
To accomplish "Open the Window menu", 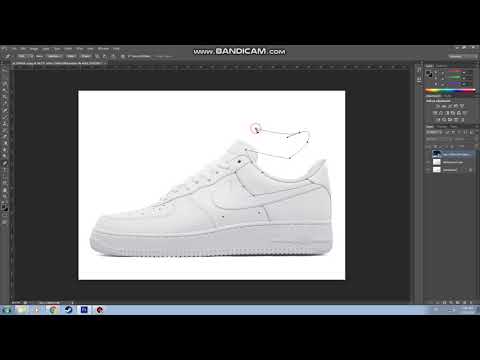I will click(x=103, y=49).
